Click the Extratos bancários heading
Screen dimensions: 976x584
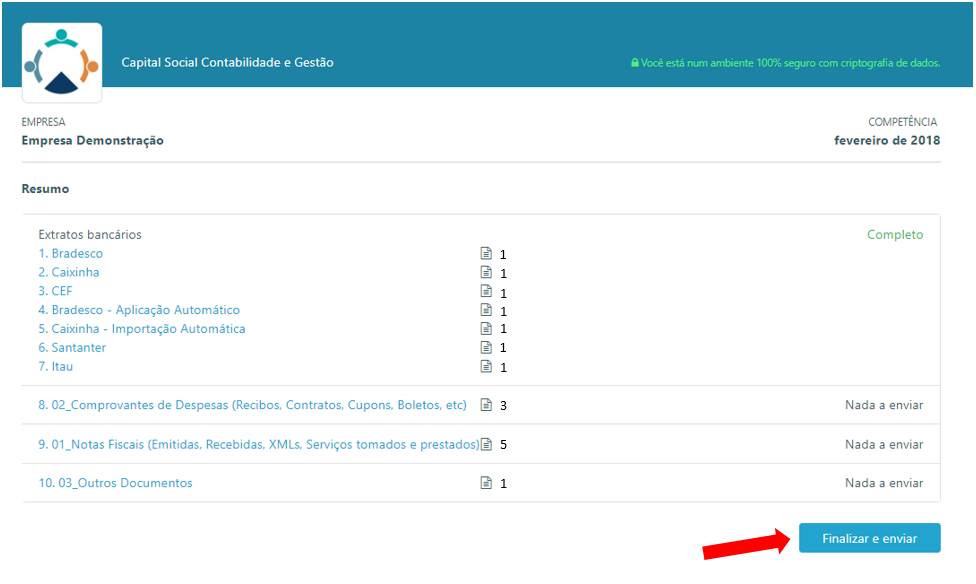pos(90,235)
